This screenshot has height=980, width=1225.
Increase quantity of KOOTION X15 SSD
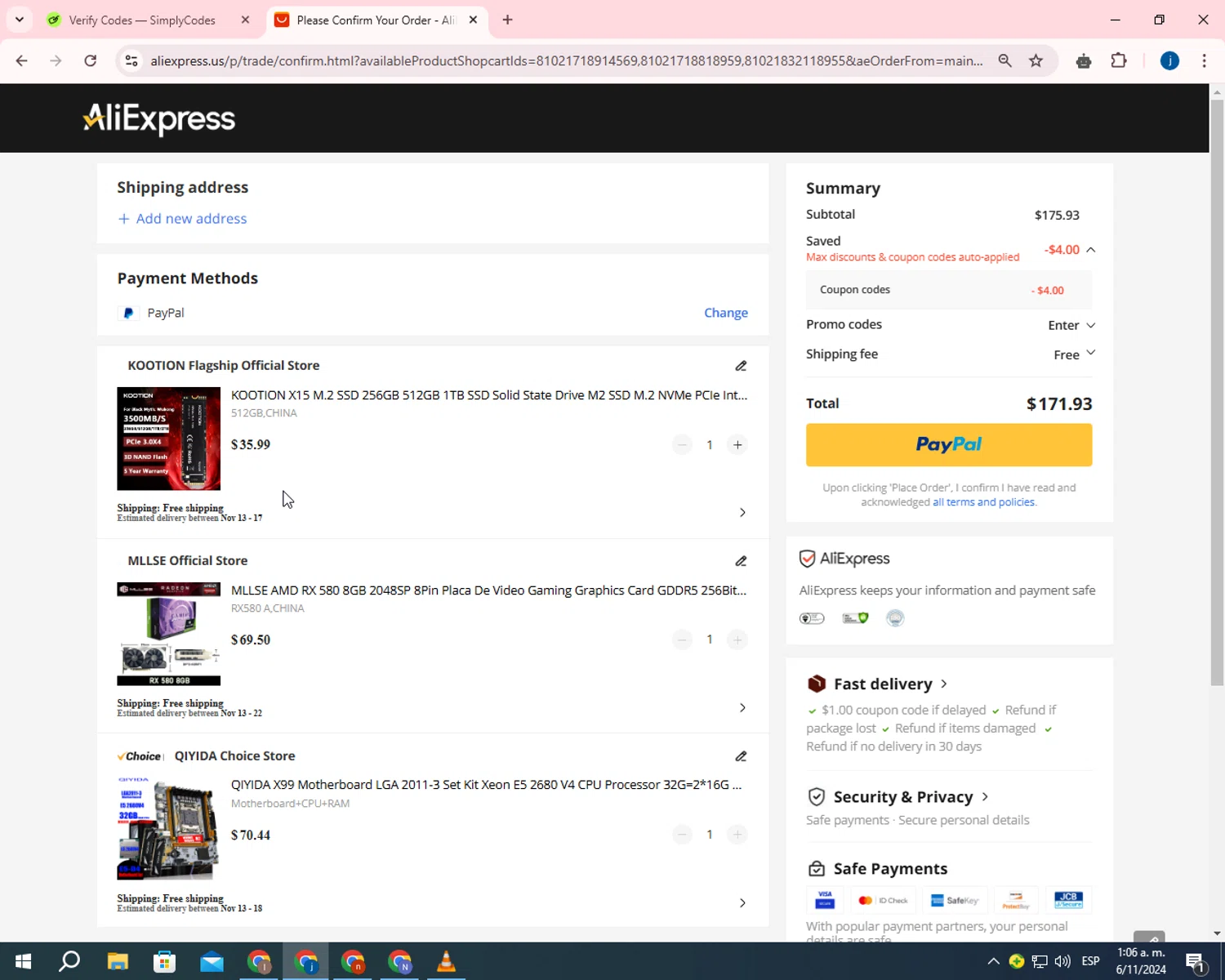[737, 445]
